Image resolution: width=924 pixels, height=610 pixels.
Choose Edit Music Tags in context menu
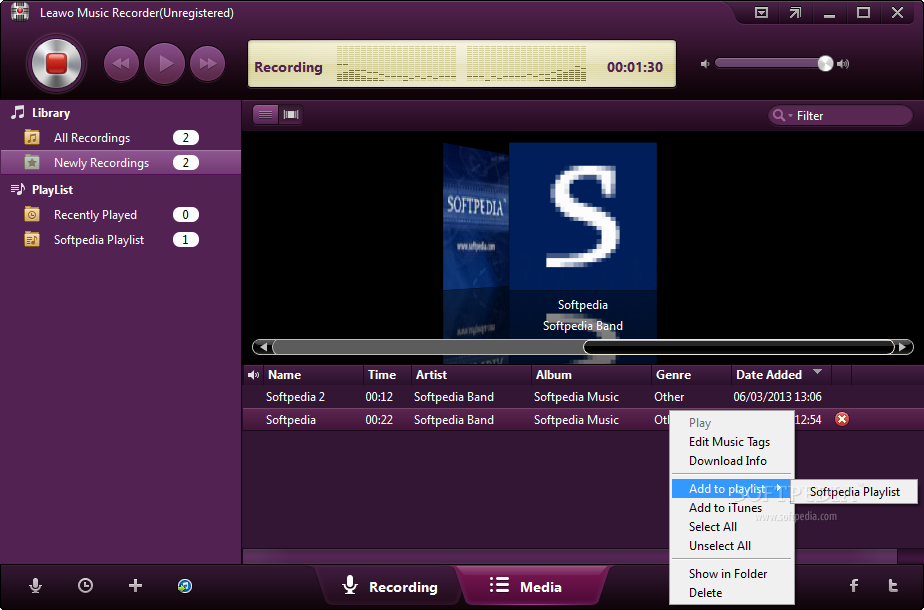(x=730, y=442)
